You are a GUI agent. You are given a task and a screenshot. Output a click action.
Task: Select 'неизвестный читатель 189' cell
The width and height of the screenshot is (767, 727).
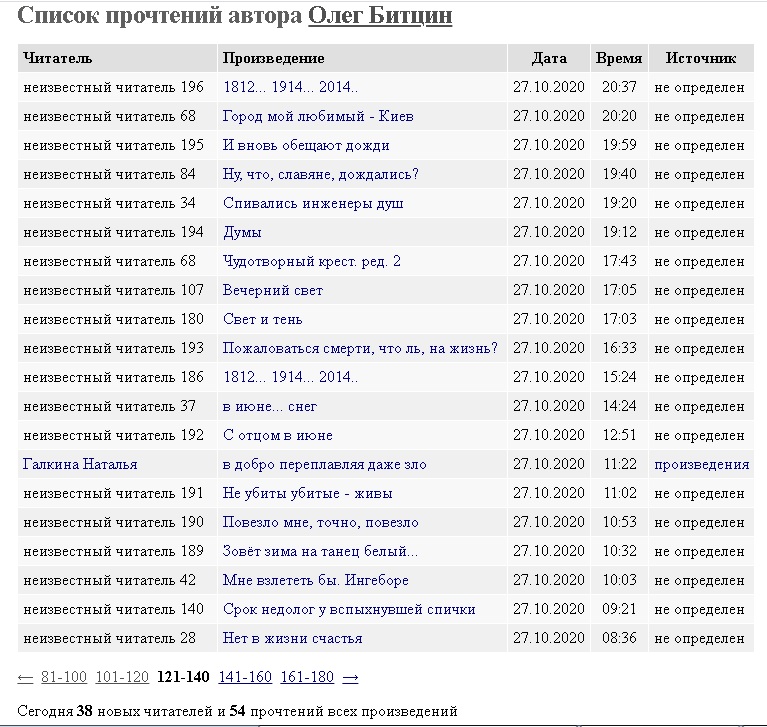point(117,551)
